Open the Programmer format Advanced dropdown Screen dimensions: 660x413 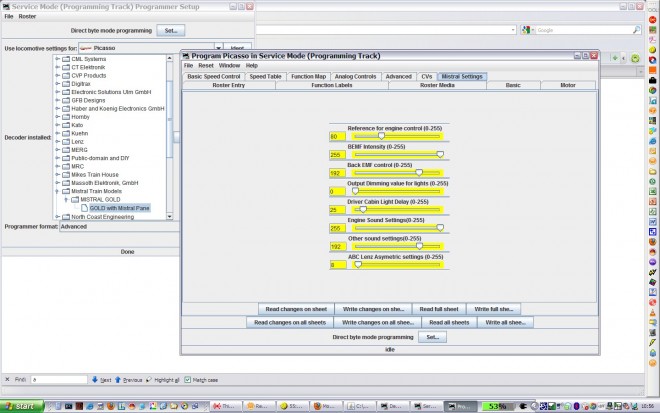119,226
